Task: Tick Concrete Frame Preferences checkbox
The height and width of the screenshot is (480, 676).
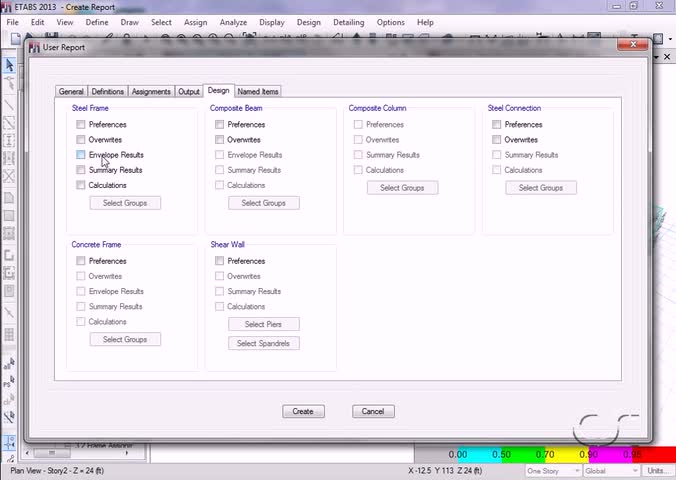Action: (x=81, y=261)
